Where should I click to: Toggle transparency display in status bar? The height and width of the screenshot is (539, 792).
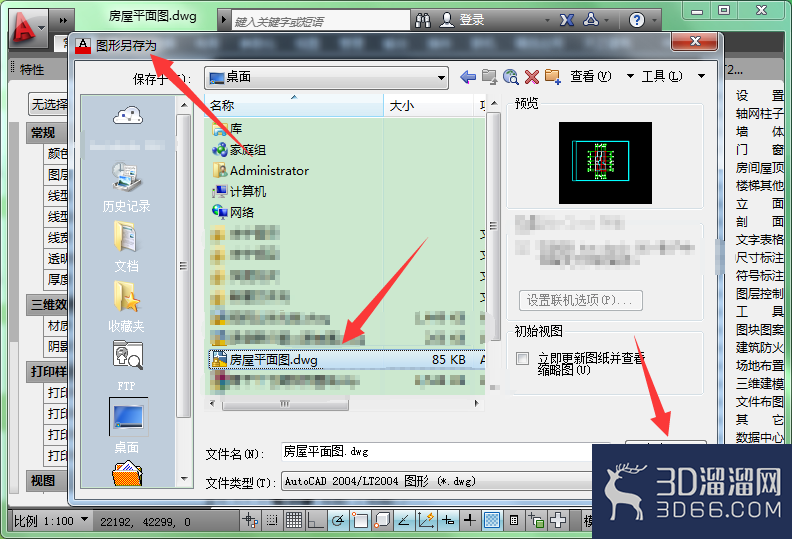492,520
